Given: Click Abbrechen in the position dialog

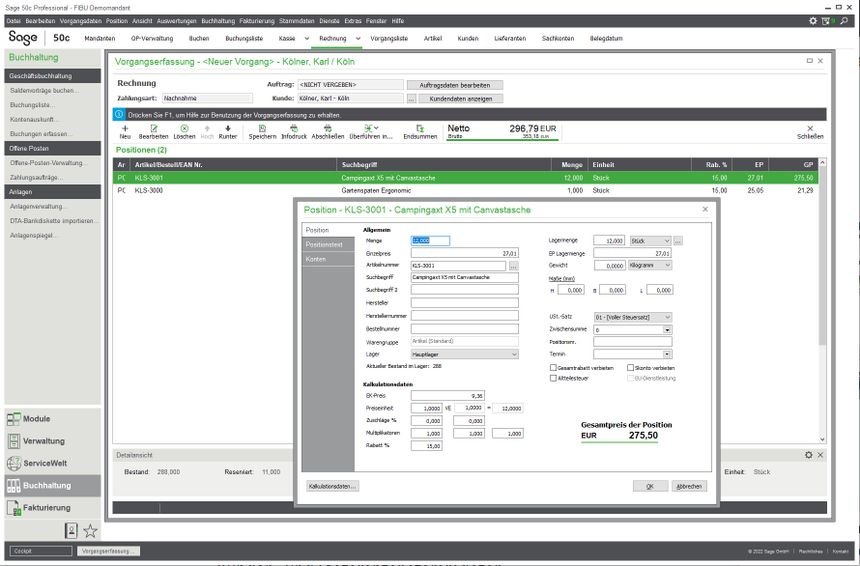Looking at the screenshot, I should (x=689, y=486).
